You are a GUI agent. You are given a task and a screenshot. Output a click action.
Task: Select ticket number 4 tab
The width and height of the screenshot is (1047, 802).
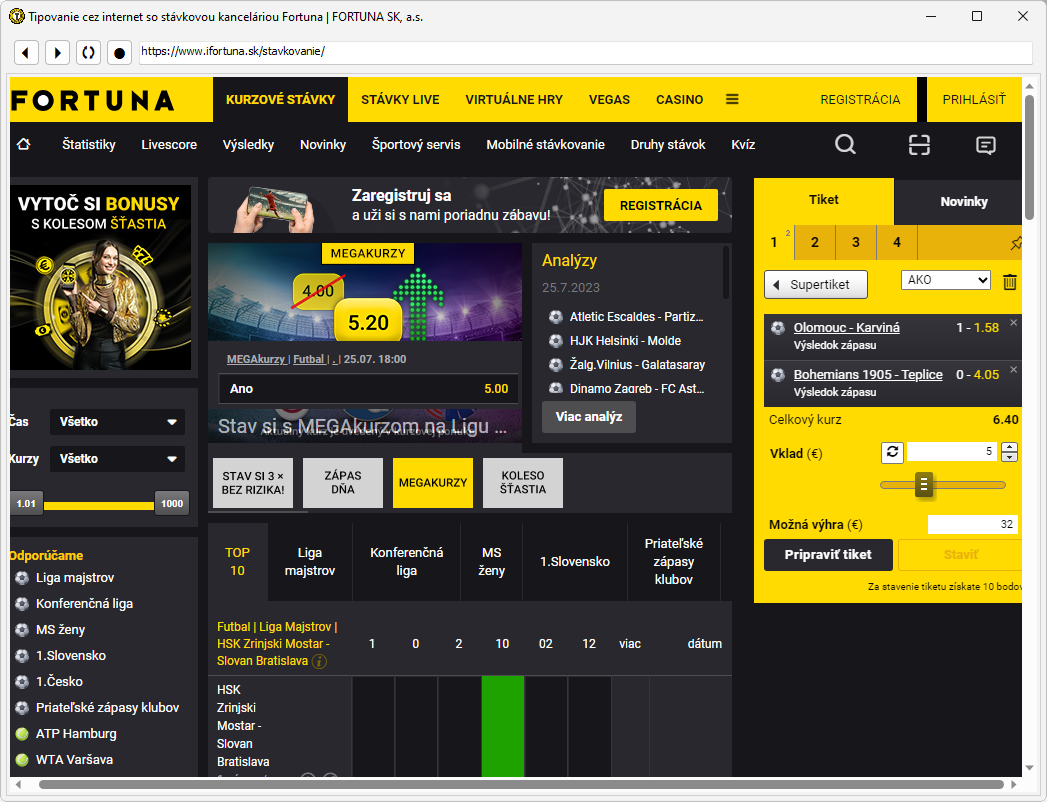pyautogui.click(x=897, y=242)
